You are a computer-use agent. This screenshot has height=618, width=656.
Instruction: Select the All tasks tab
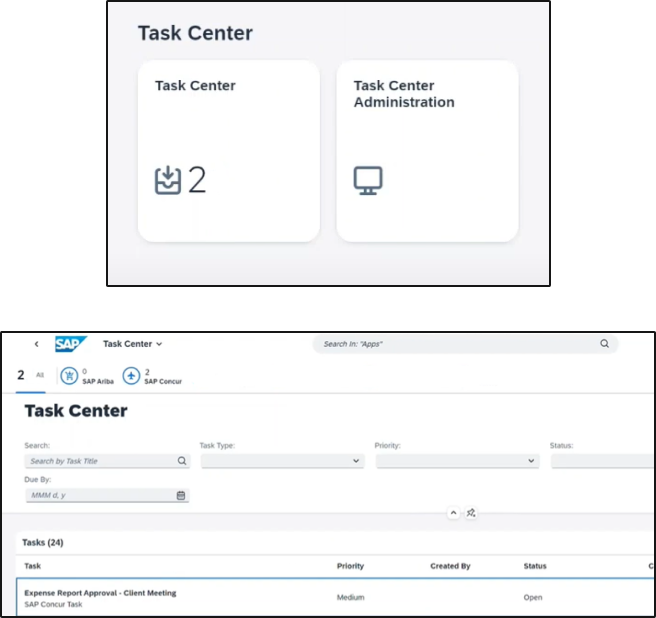pos(31,375)
